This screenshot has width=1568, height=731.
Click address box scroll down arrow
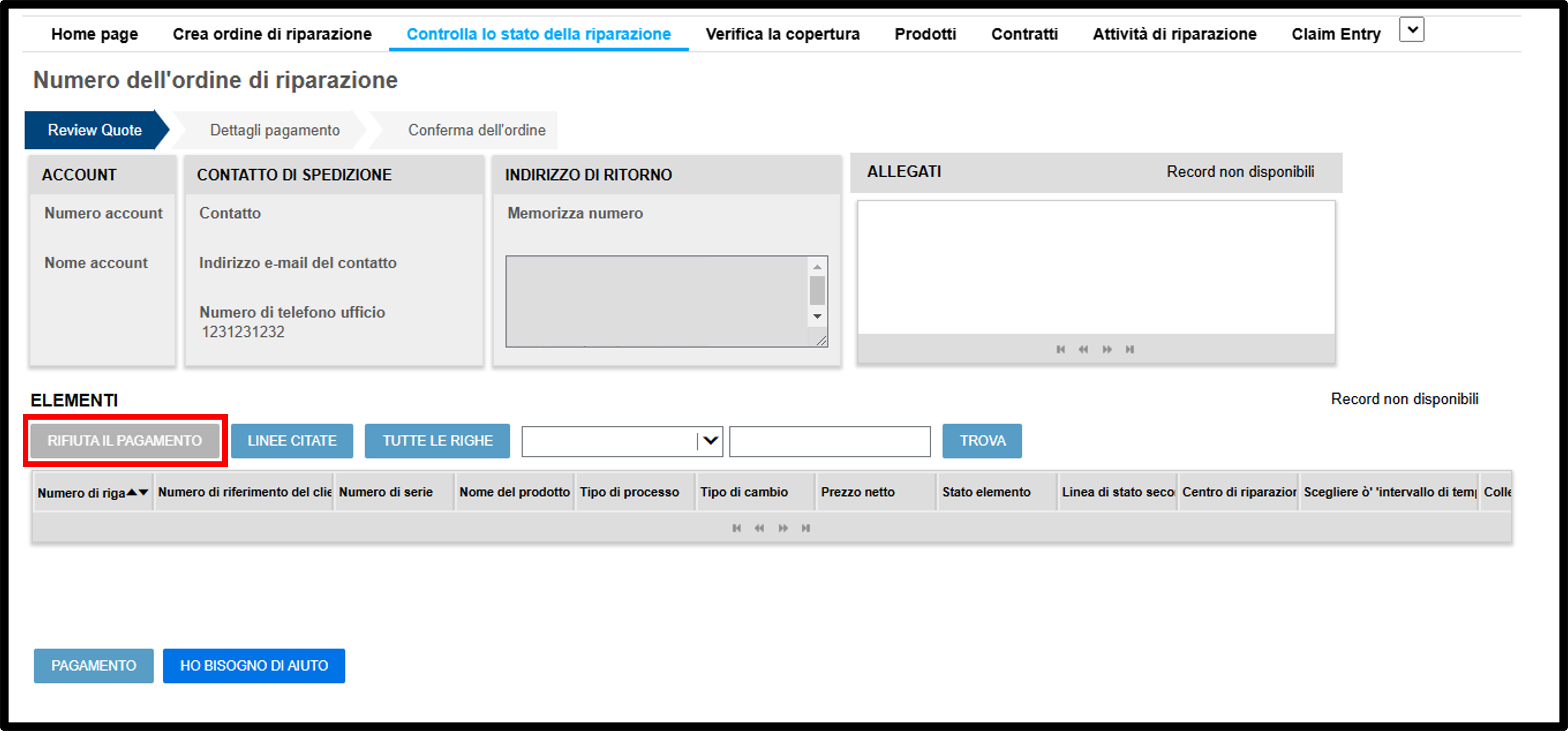pyautogui.click(x=817, y=316)
